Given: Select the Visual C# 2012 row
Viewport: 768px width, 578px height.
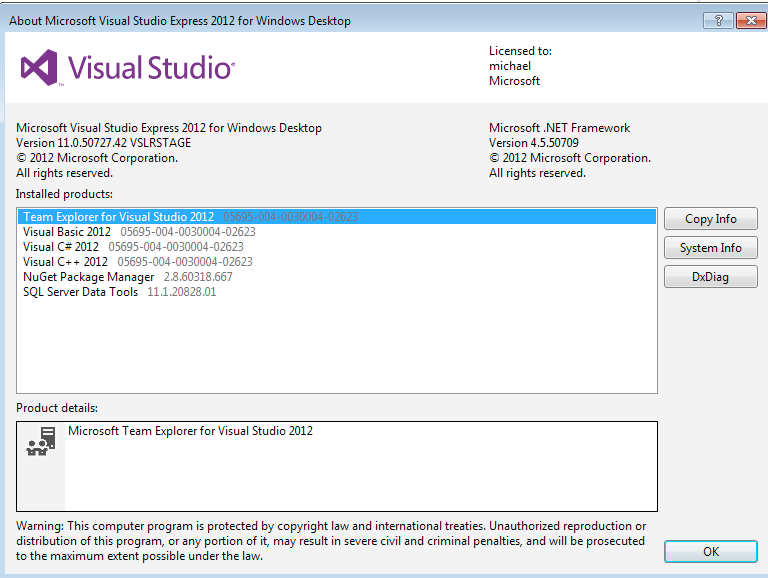Looking at the screenshot, I should click(337, 246).
